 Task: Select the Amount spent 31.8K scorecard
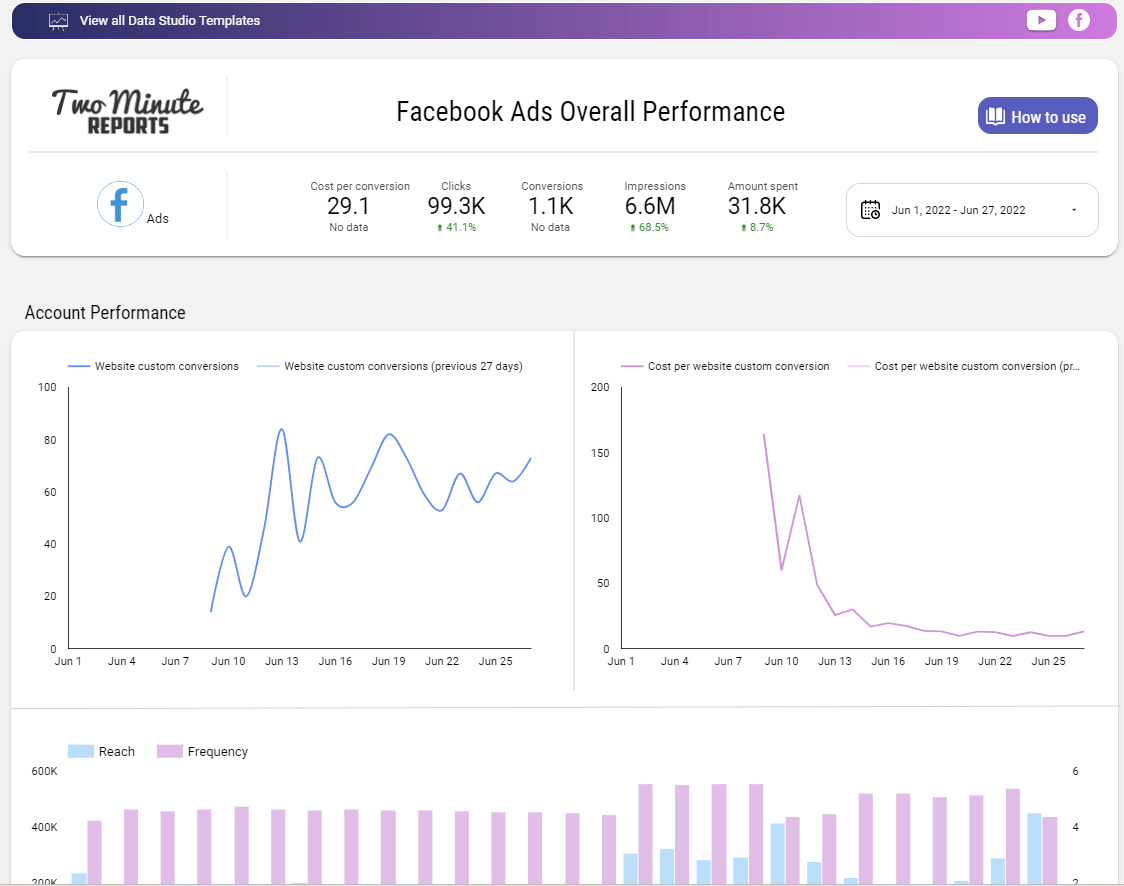pyautogui.click(x=762, y=206)
